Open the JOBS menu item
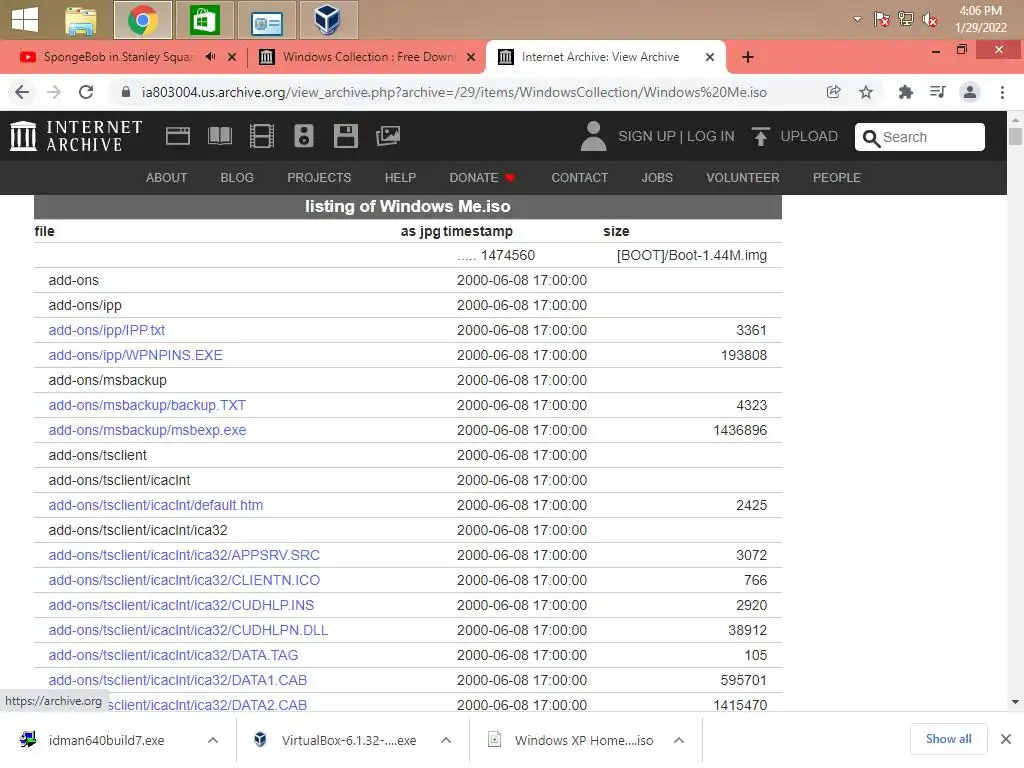 (x=657, y=178)
